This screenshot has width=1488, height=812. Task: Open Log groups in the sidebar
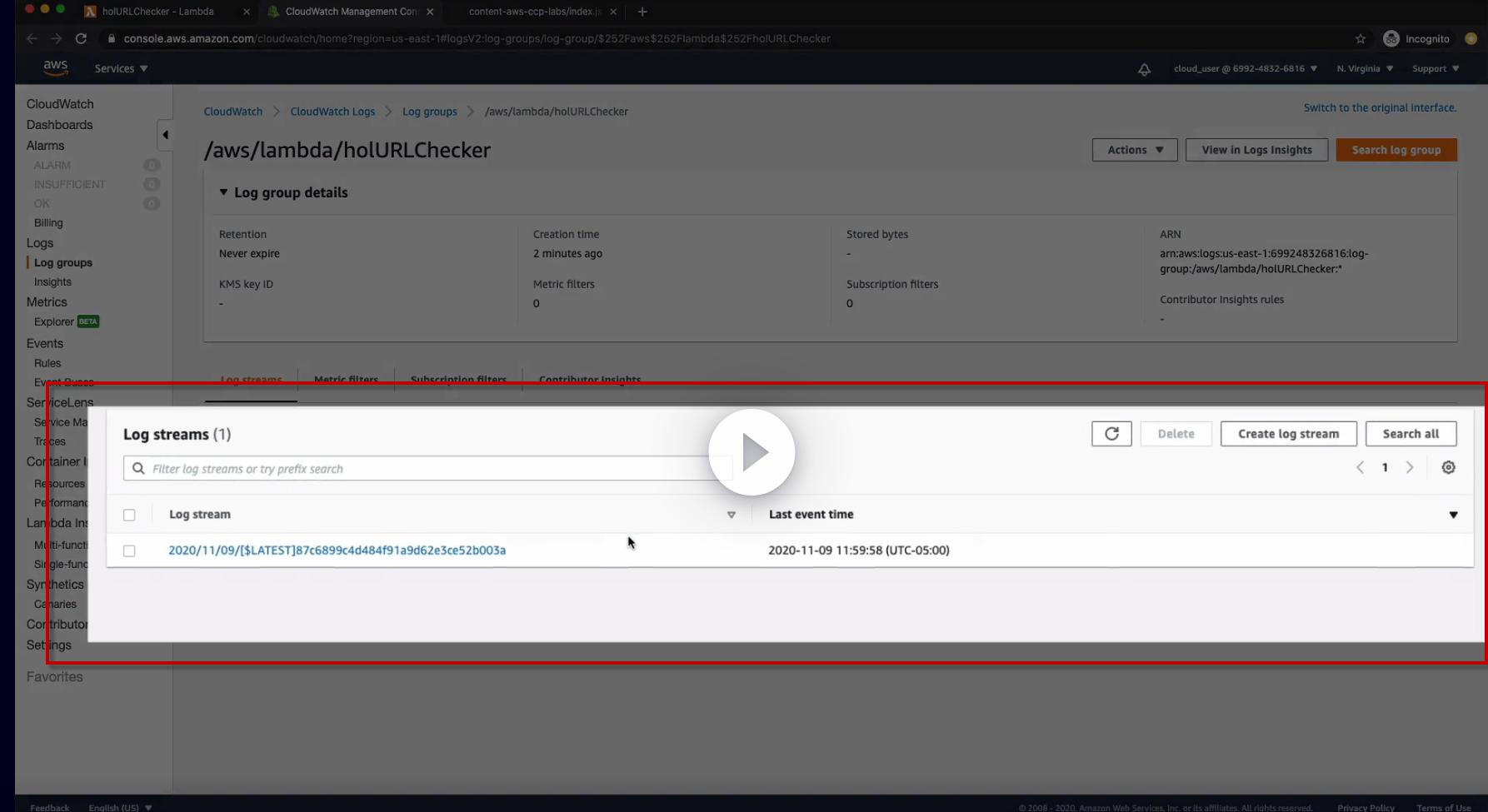coord(63,262)
